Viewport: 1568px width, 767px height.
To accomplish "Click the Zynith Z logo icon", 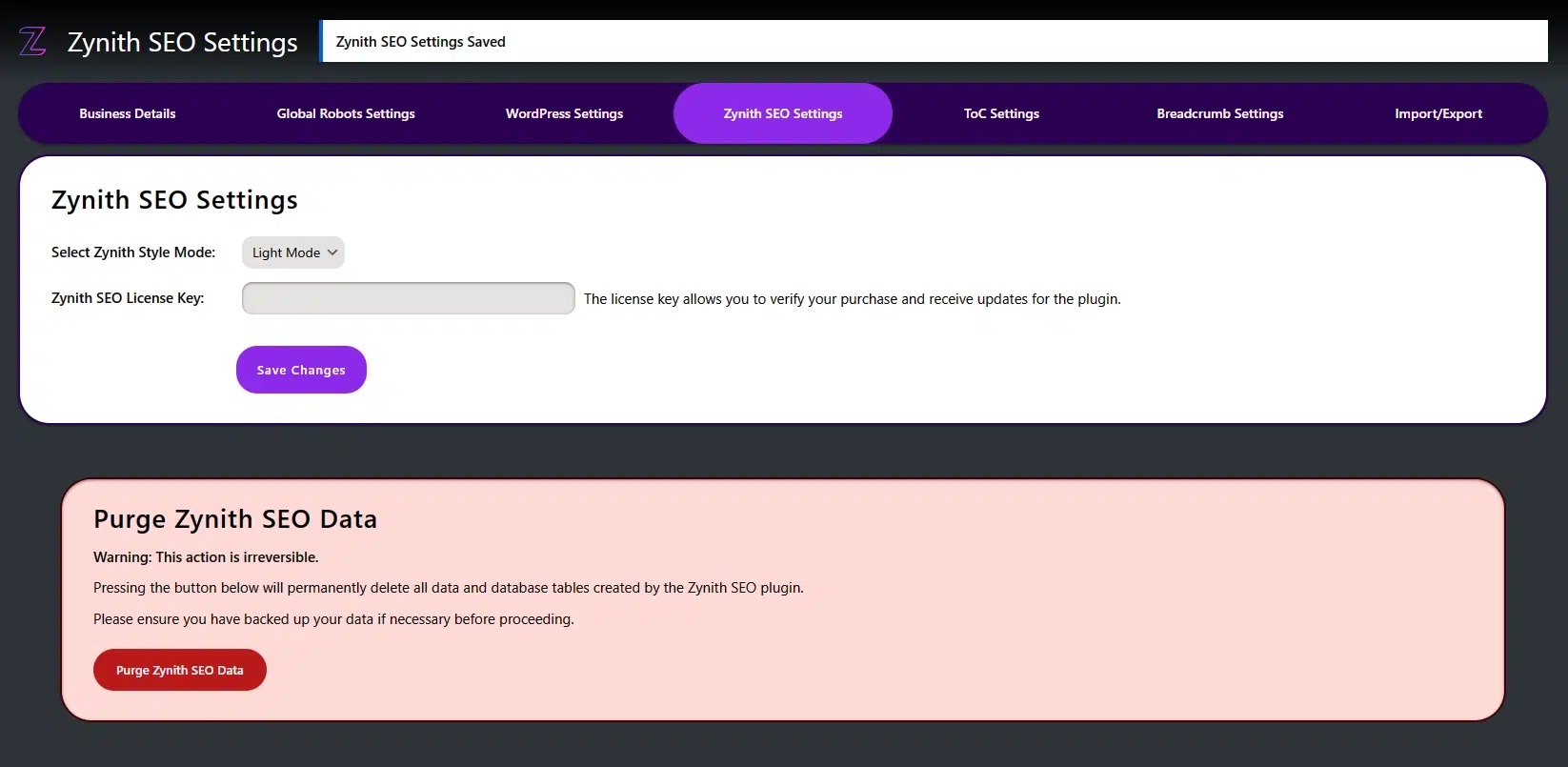I will coord(32,41).
